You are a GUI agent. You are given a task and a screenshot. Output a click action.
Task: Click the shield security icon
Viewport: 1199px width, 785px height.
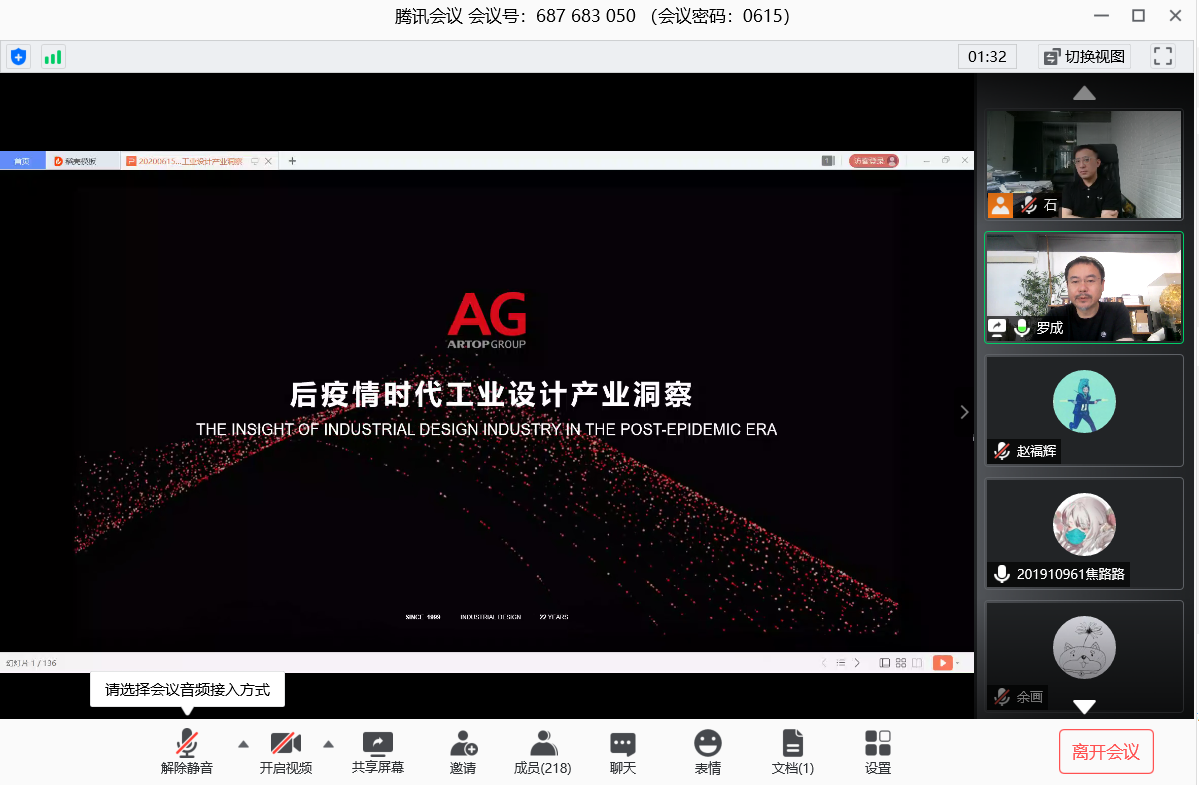click(x=18, y=57)
